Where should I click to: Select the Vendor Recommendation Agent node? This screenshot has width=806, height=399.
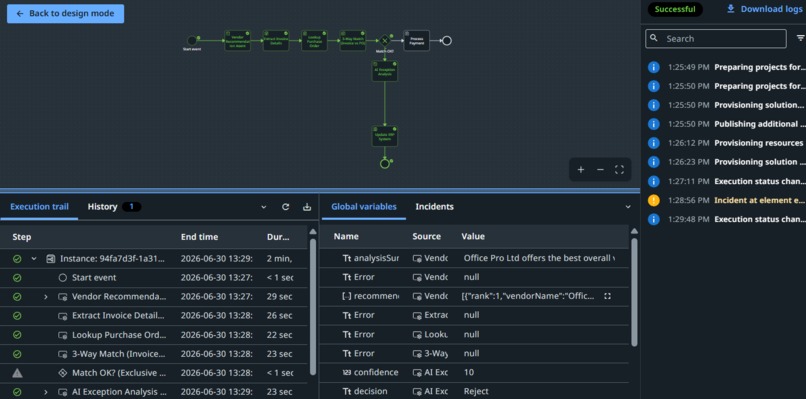(x=237, y=41)
